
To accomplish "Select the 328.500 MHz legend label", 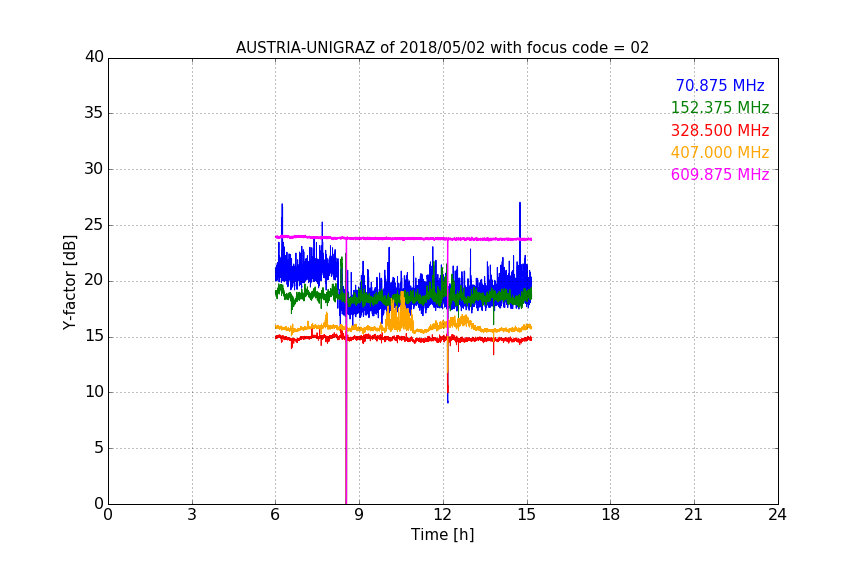I will click(720, 130).
